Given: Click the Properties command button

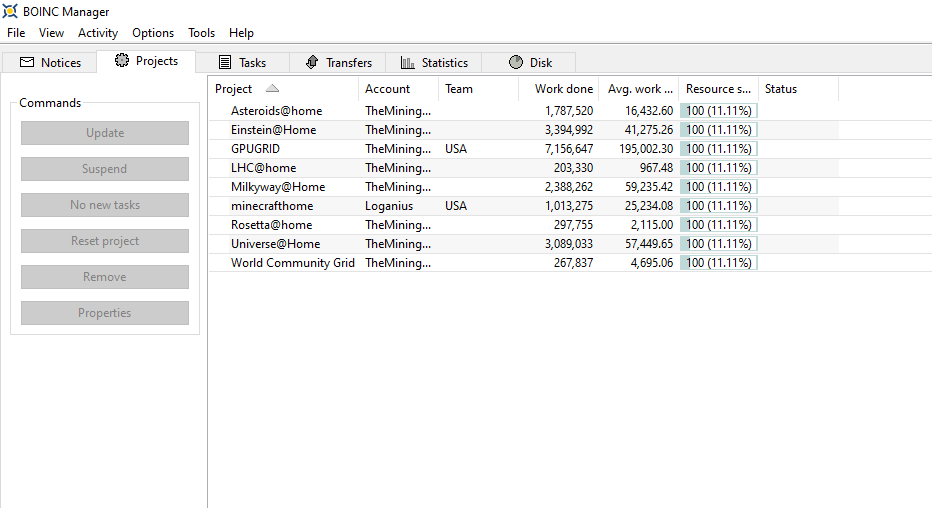Looking at the screenshot, I should [x=105, y=313].
